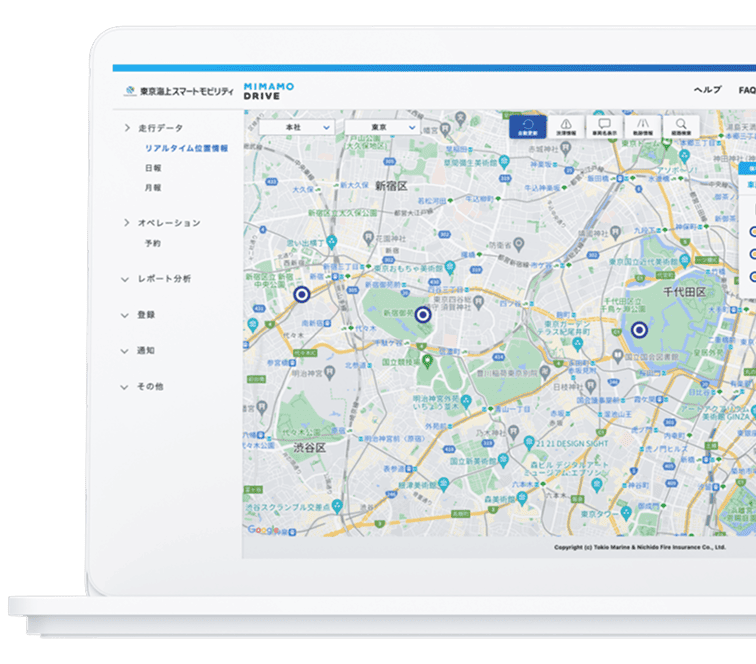Screen dimensions: 756x664
Task: Click the 日枝神社 shrine pin
Action: tap(591, 386)
